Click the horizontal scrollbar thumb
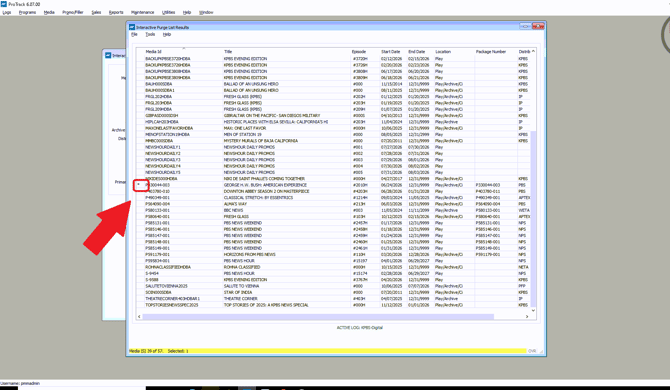The width and height of the screenshot is (670, 390). coord(318,317)
